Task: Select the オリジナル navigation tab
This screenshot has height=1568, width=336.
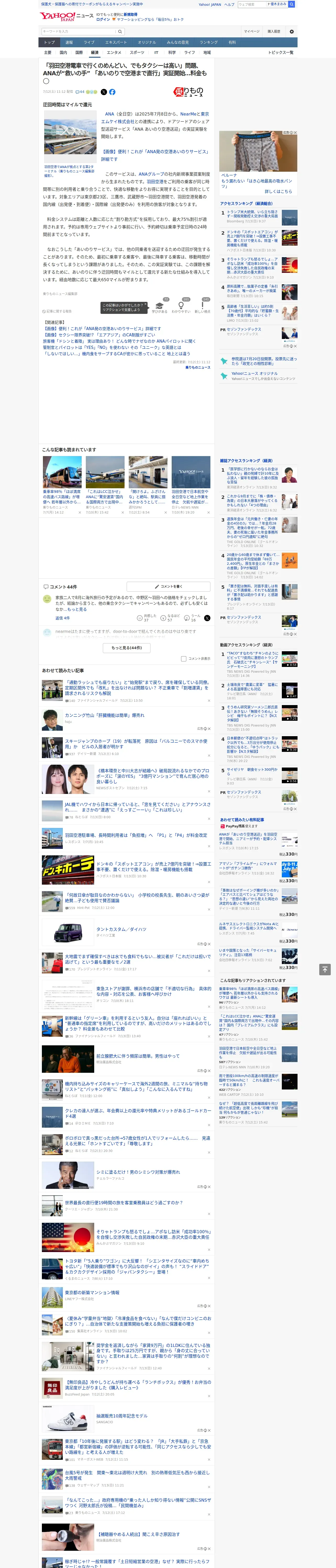Action: [147, 43]
